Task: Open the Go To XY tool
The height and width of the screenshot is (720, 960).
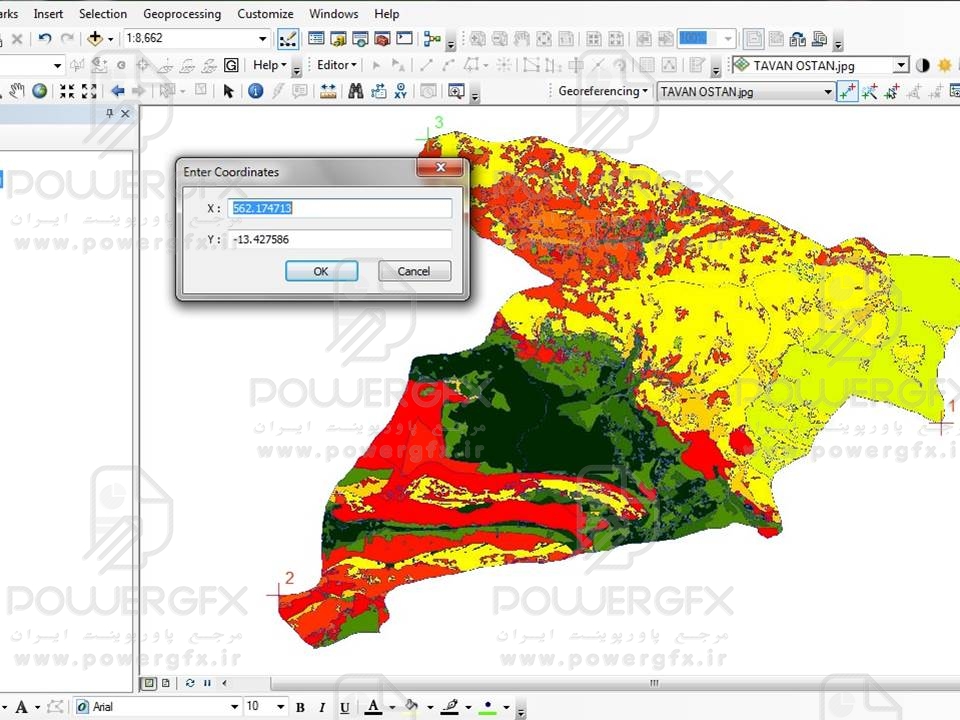Action: 400,91
